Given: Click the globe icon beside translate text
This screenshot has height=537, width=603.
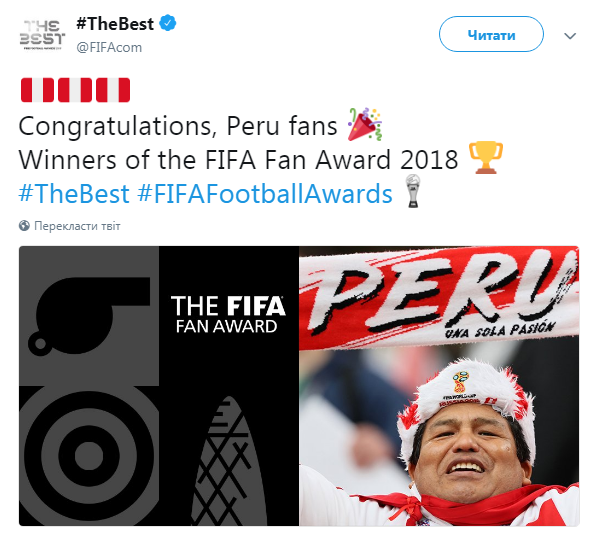Looking at the screenshot, I should click(24, 226).
